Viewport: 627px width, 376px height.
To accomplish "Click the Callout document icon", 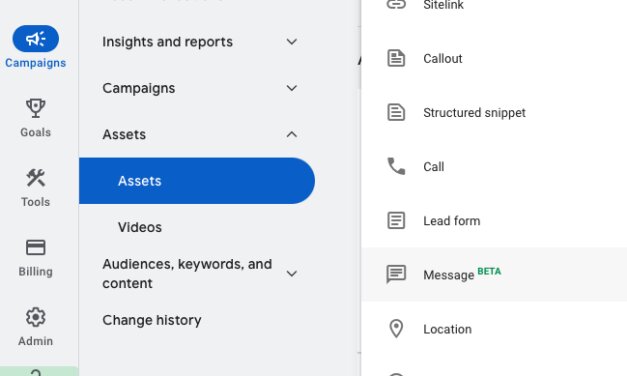I will click(396, 58).
